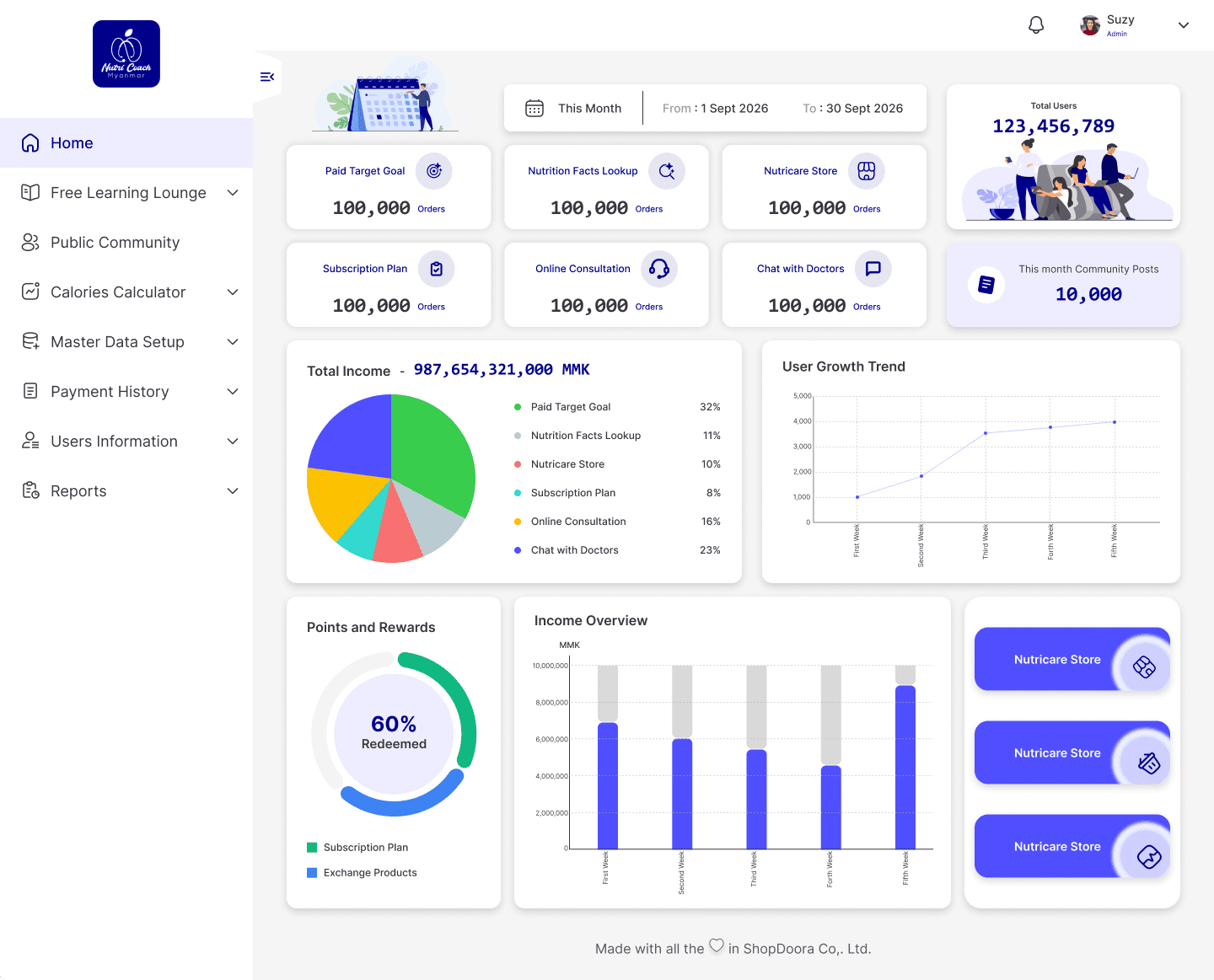Expand Free Learning Lounge chevron
1214x980 pixels.
(233, 193)
